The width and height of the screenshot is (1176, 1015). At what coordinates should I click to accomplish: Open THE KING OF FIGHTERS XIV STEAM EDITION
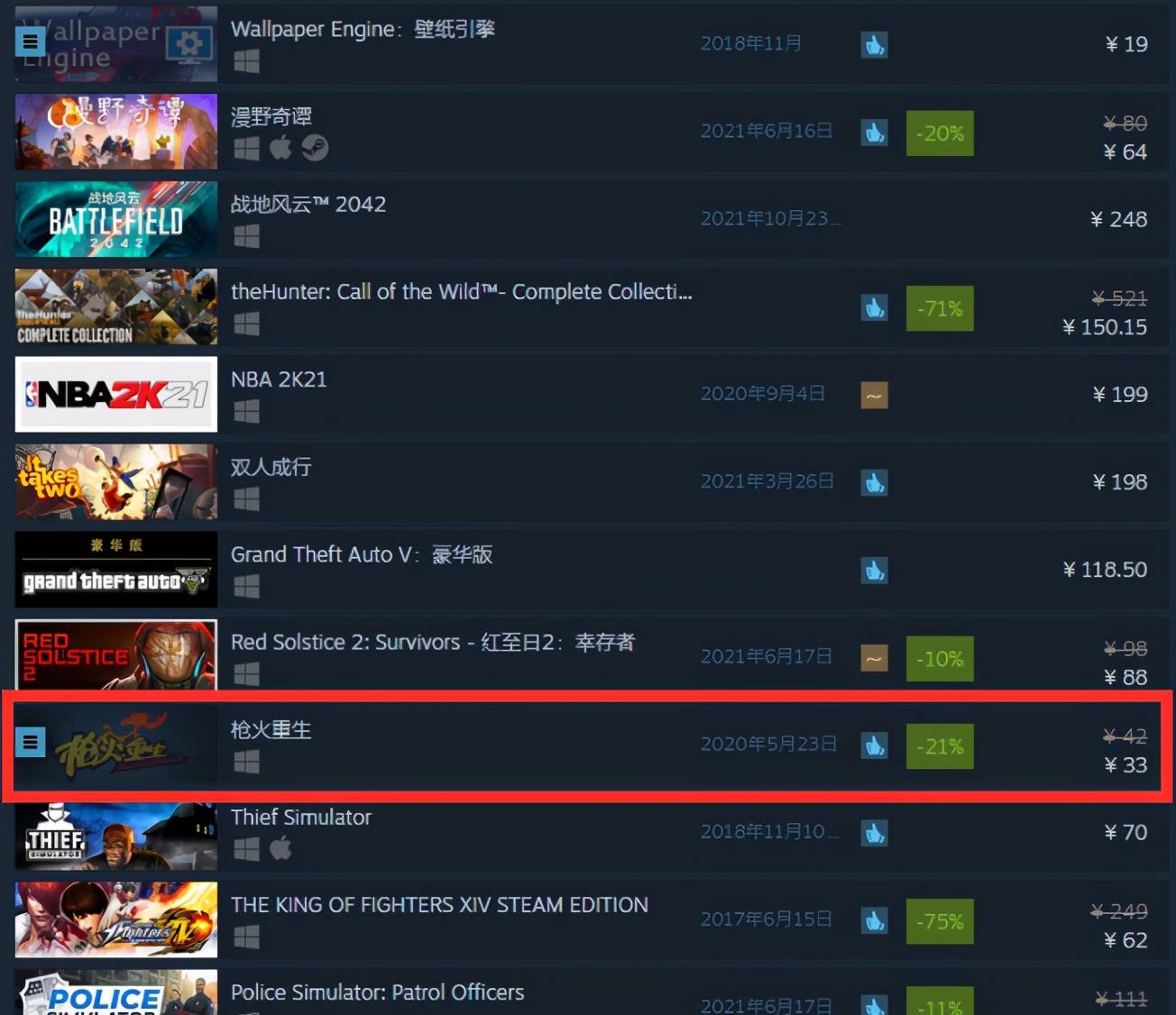point(439,905)
